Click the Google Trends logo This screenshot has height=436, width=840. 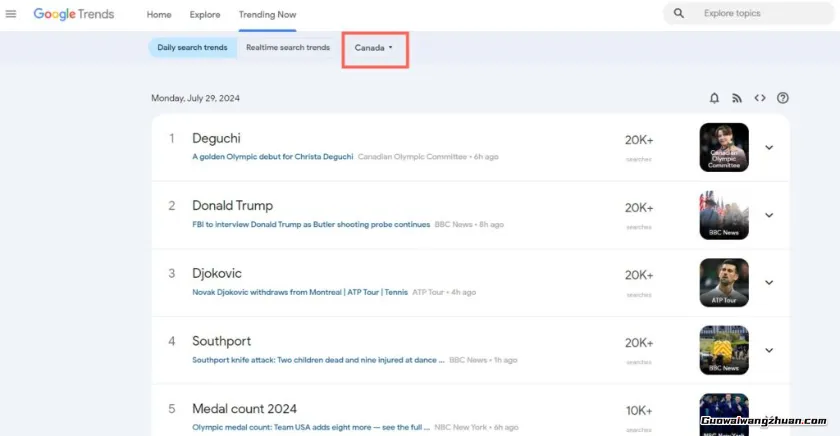point(74,14)
